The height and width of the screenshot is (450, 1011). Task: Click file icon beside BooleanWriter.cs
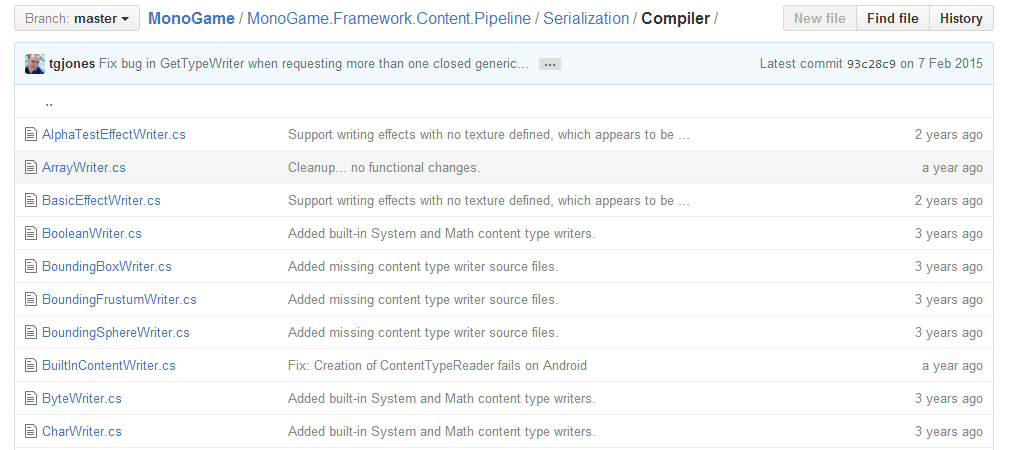pos(30,234)
